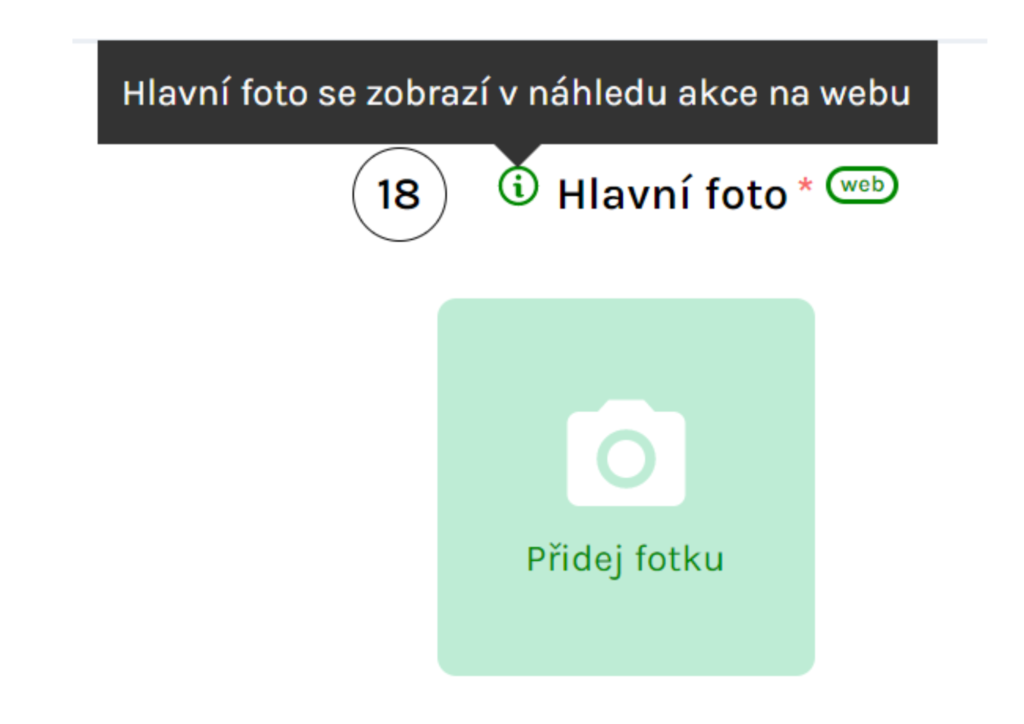1024x724 pixels.
Task: Open photo upload via Přidej fotku text
Action: [625, 559]
